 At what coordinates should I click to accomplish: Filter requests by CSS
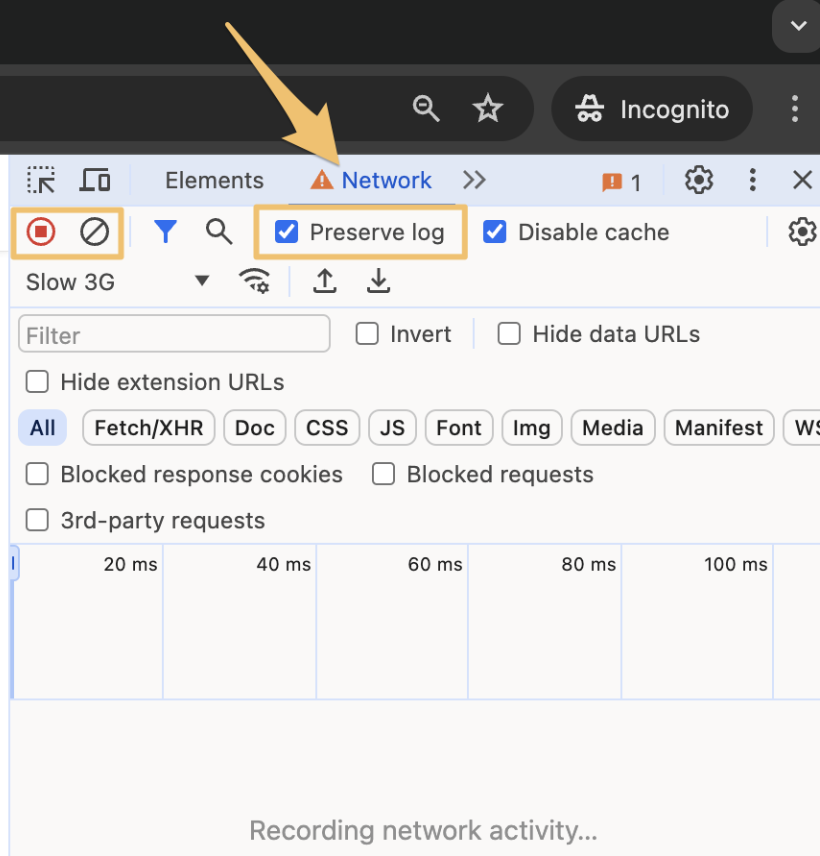click(327, 428)
